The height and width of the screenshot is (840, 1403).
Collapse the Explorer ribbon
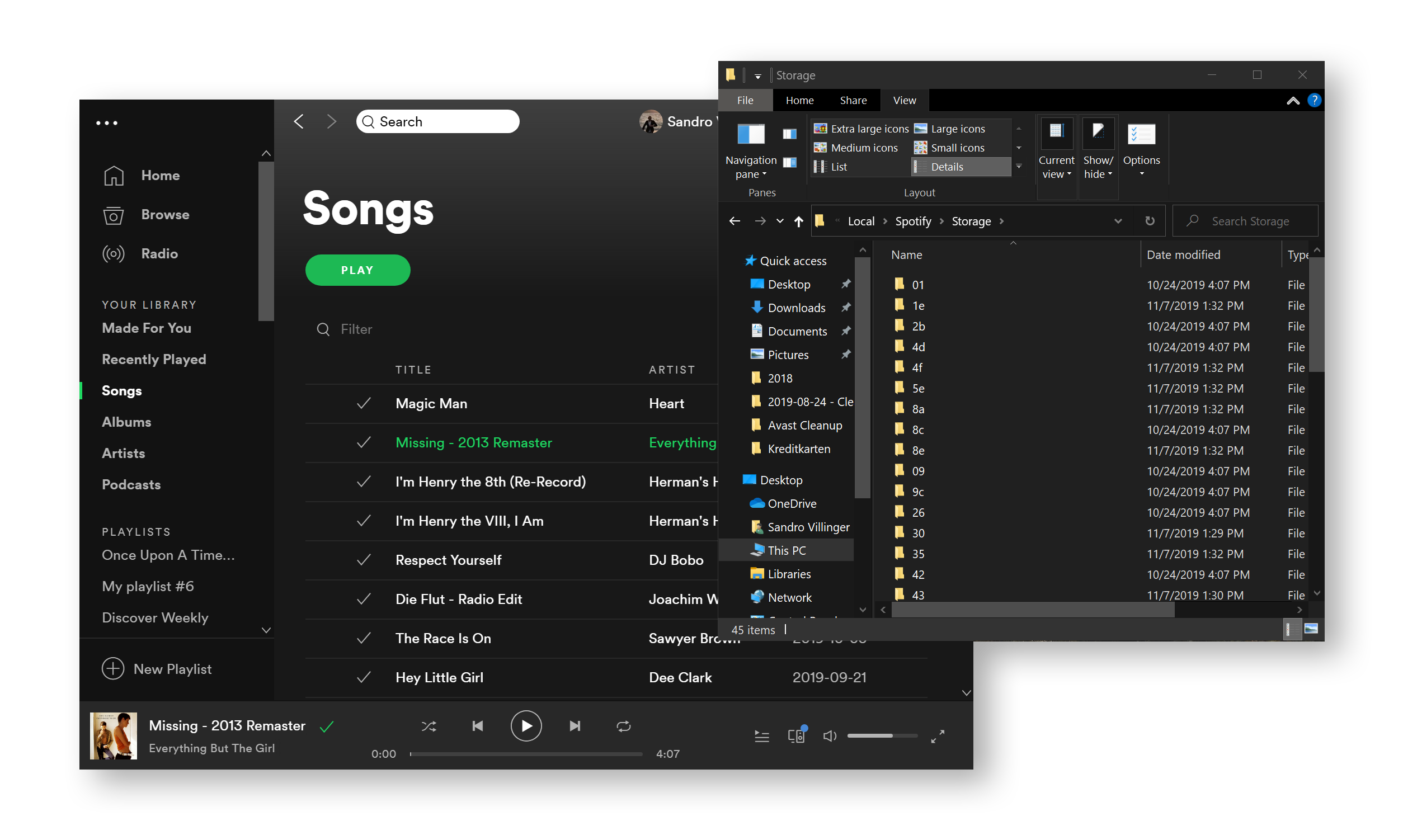point(1293,101)
